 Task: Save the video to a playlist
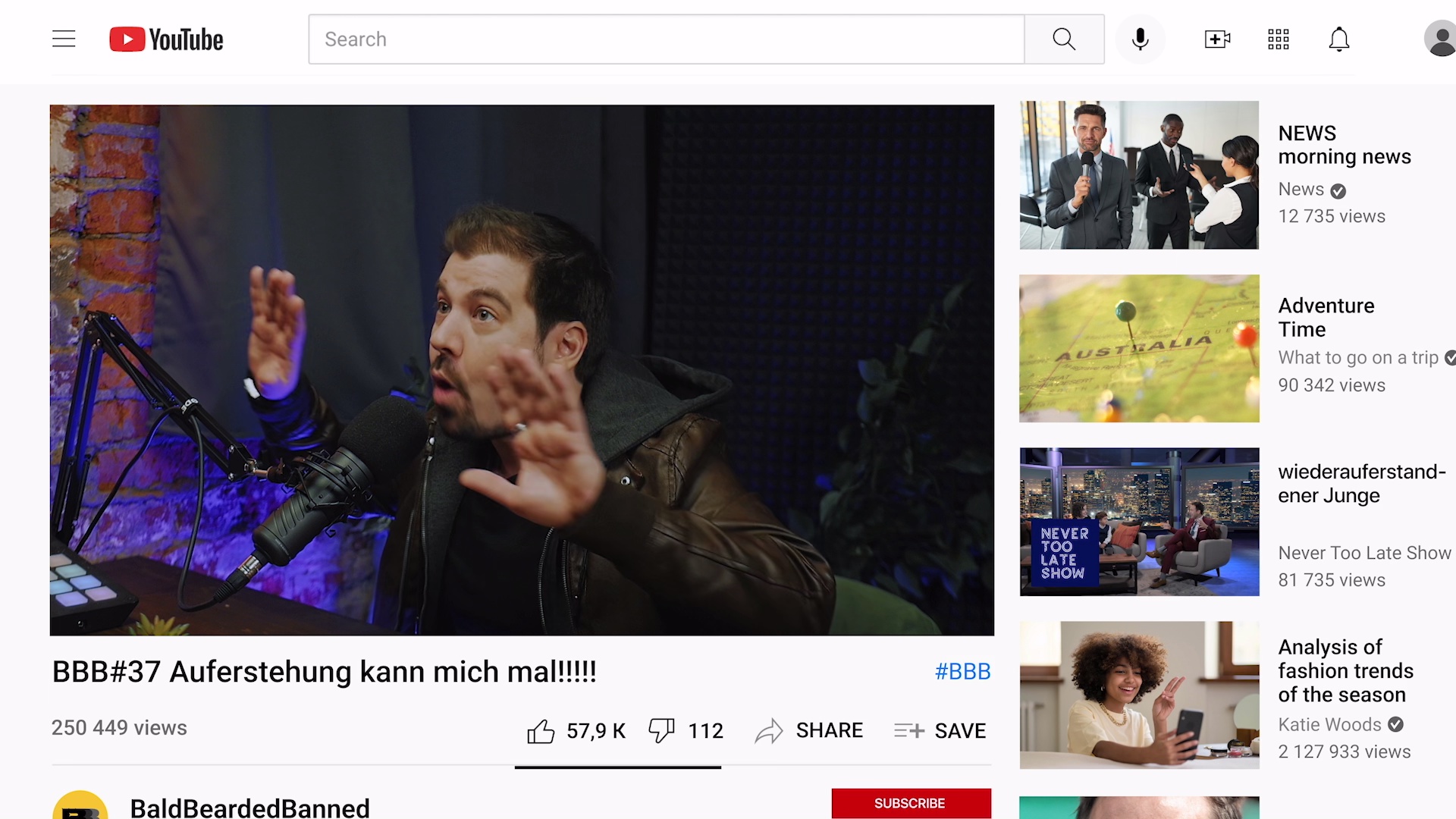pyautogui.click(x=940, y=730)
